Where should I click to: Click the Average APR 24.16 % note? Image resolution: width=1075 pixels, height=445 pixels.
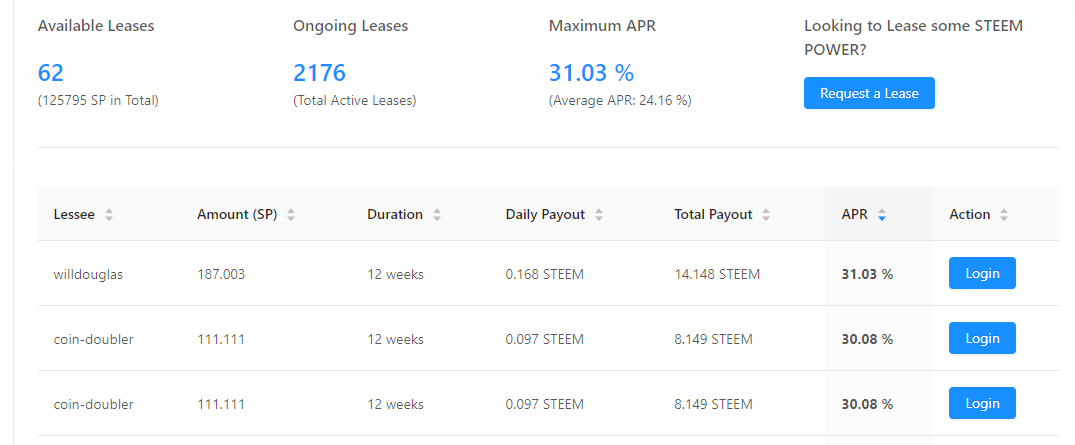(x=620, y=101)
